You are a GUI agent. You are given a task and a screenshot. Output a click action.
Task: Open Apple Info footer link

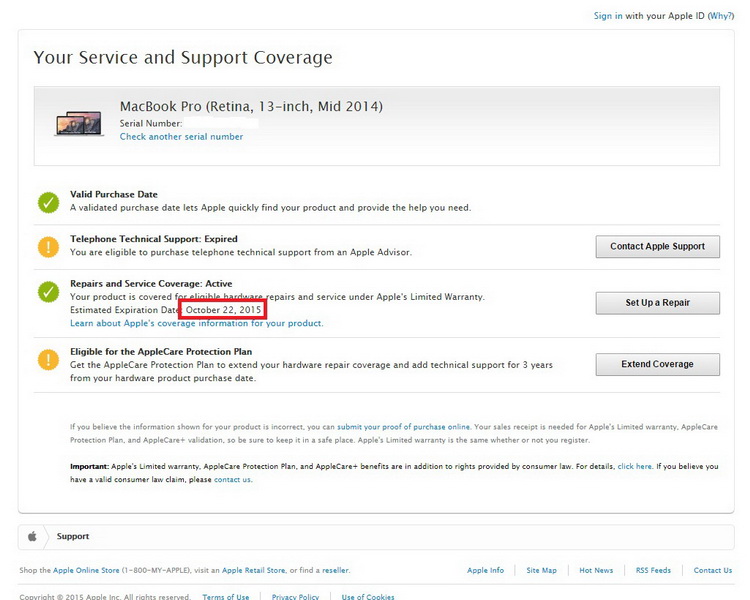[x=485, y=570]
